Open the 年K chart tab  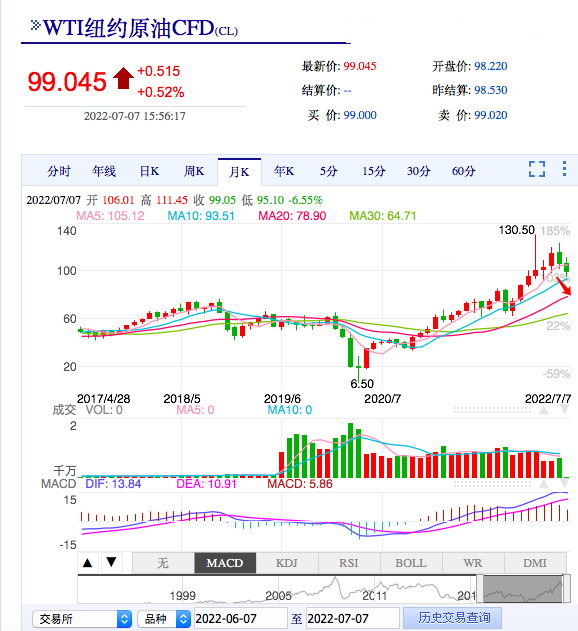284,171
